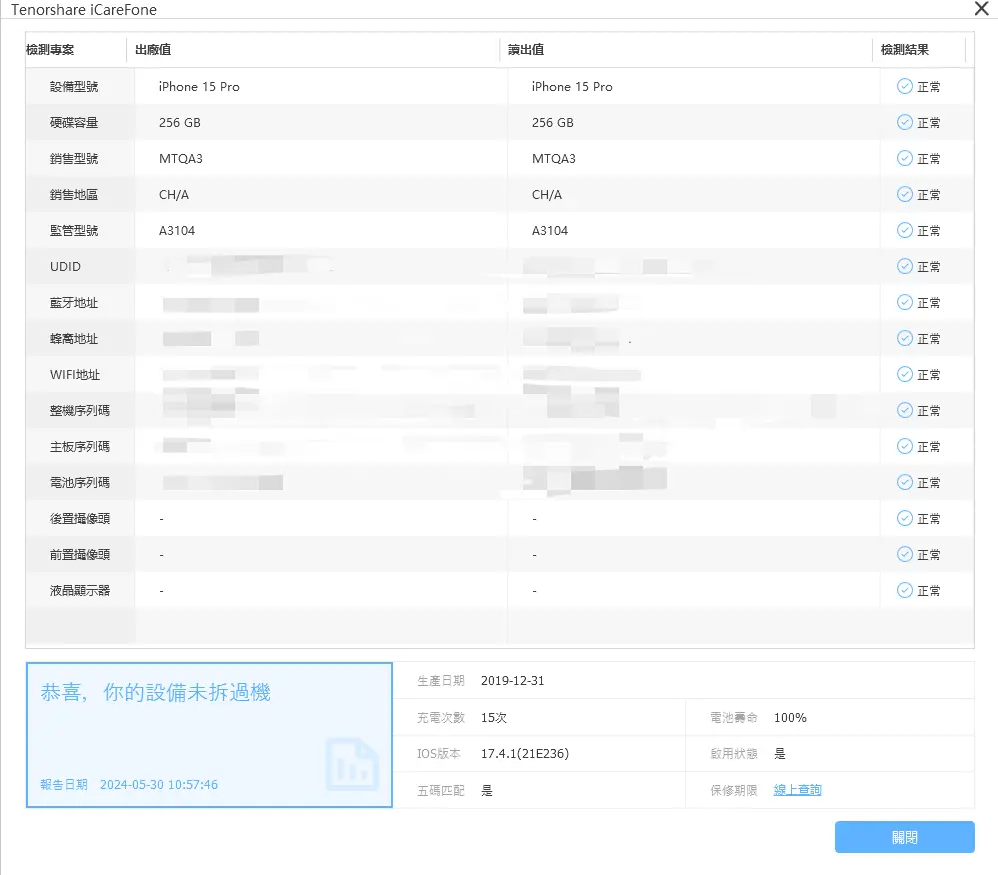The width and height of the screenshot is (998, 875).
Task: Click the checkmark icon in 主板序列碼 row
Action: [x=904, y=446]
